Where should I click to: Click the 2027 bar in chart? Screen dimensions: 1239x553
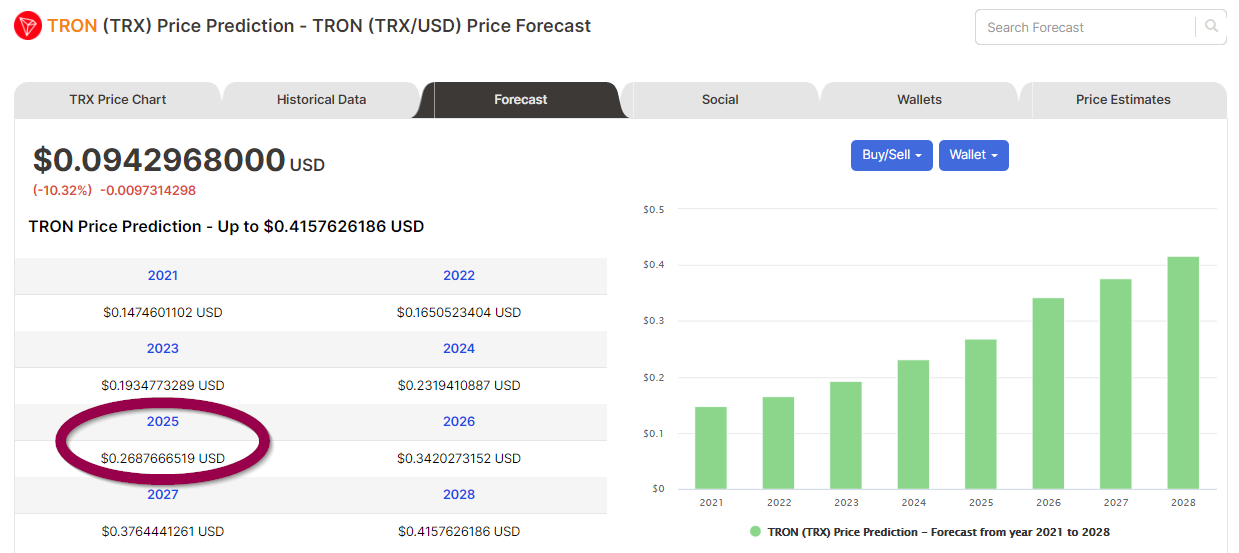pos(1116,384)
